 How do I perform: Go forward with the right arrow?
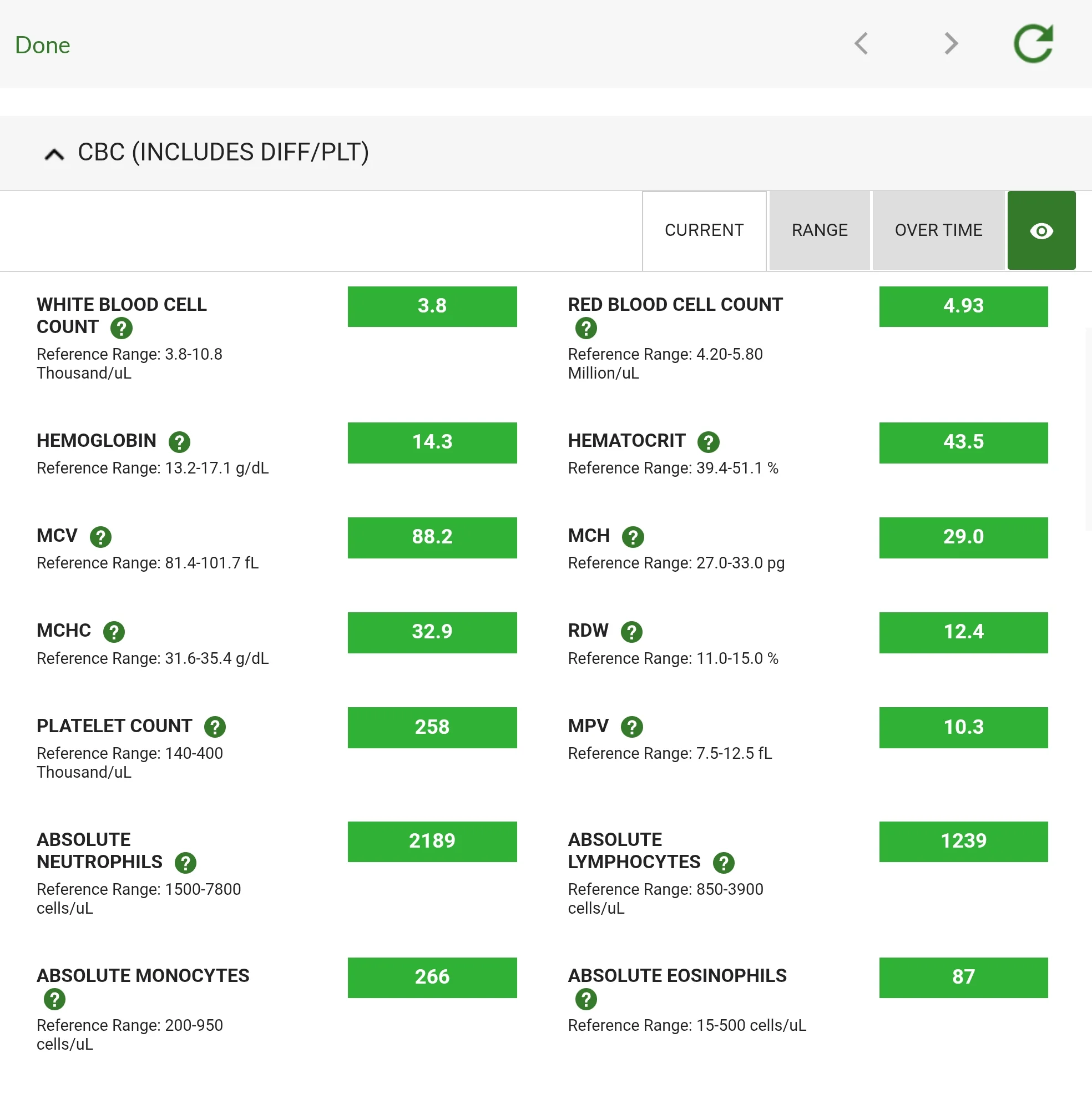point(951,43)
